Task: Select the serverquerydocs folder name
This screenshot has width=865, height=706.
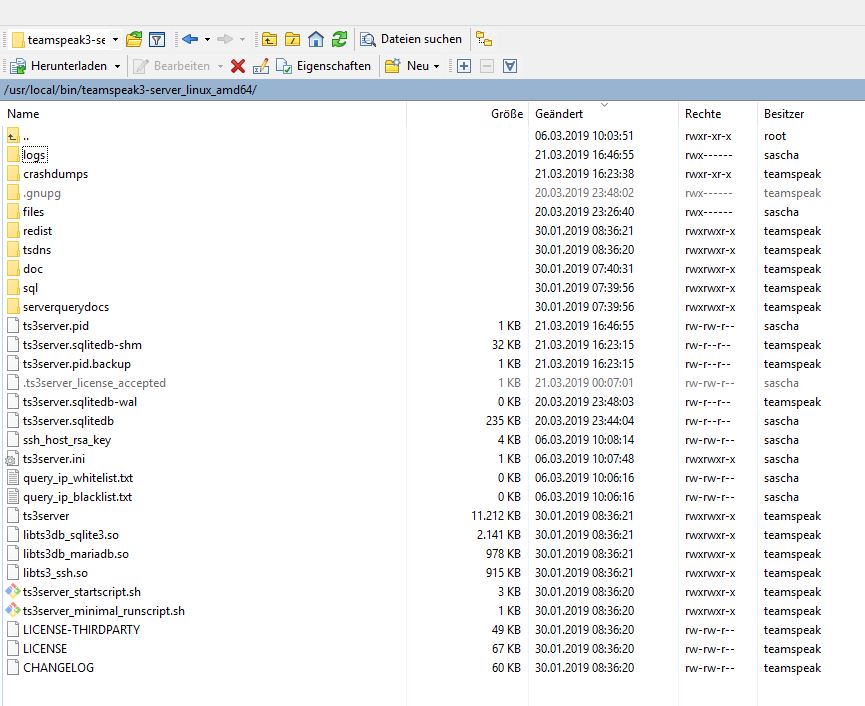Action: coord(66,307)
